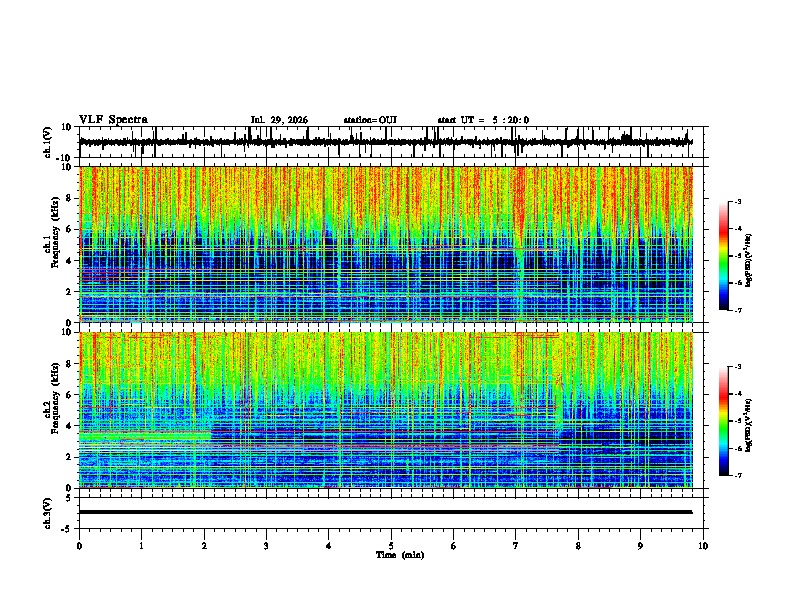Click the 'VLF Spectra' plot title
Image resolution: width=792 pixels, height=612 pixels.
(113, 120)
